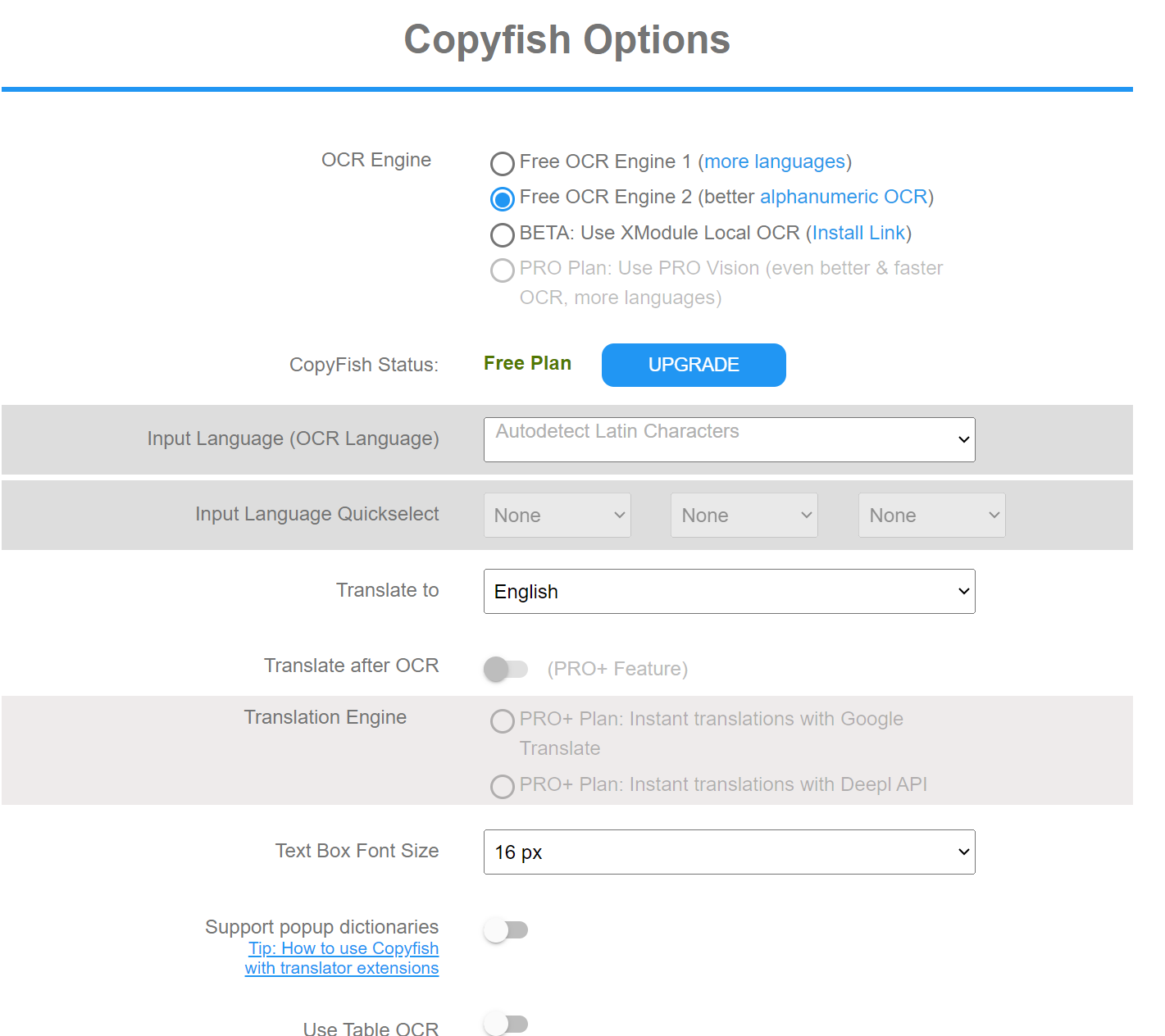1165x1036 pixels.
Task: Open the first Quickselect None dropdown
Action: click(557, 515)
